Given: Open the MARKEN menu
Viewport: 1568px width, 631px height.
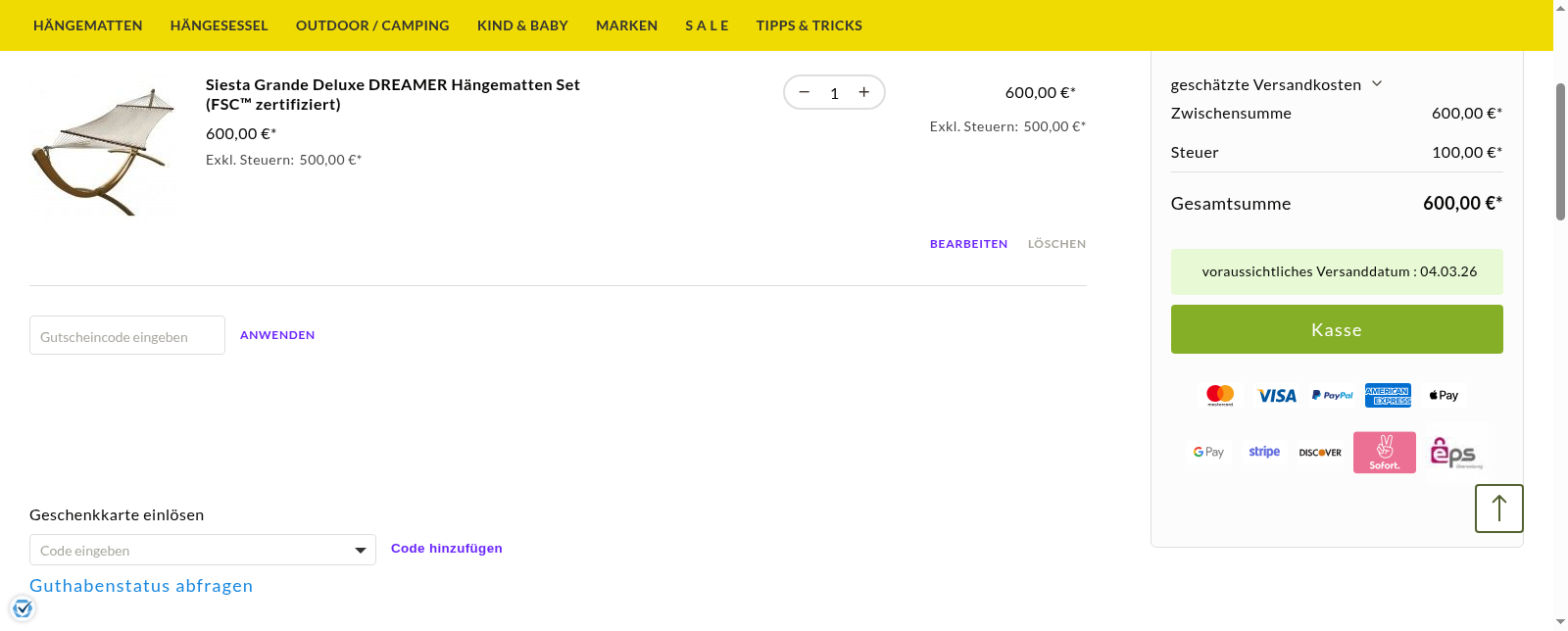Looking at the screenshot, I should [627, 25].
